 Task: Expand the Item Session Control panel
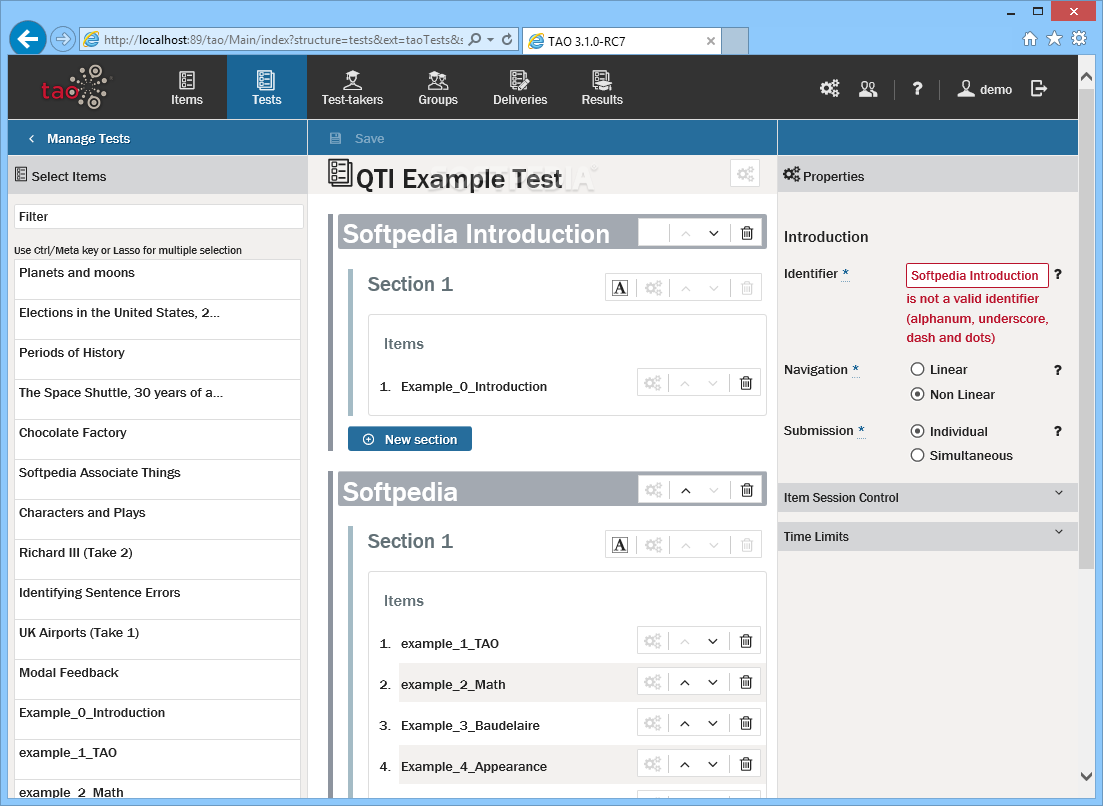pos(927,497)
